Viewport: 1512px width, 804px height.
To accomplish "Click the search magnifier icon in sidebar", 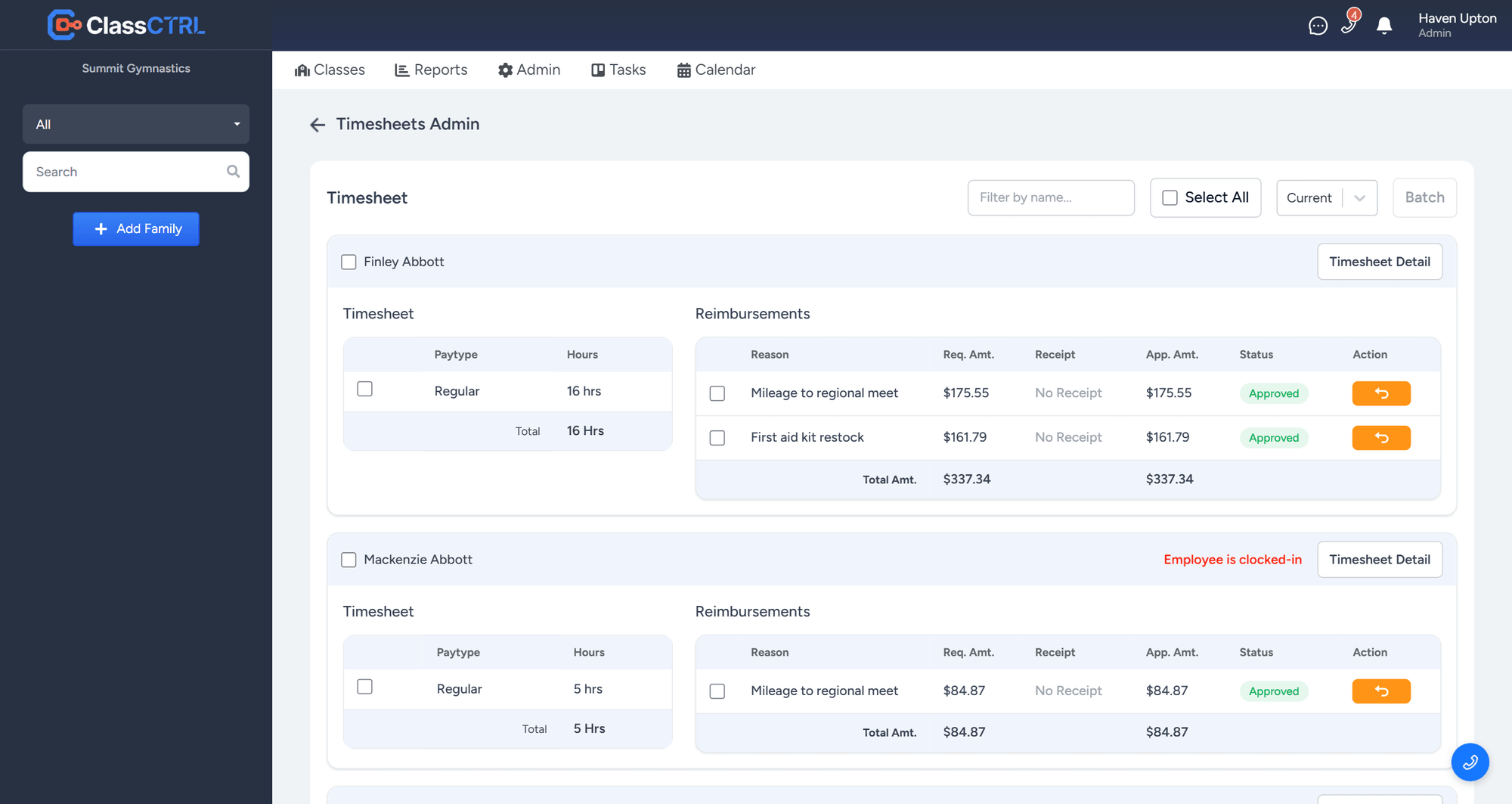I will (x=233, y=172).
